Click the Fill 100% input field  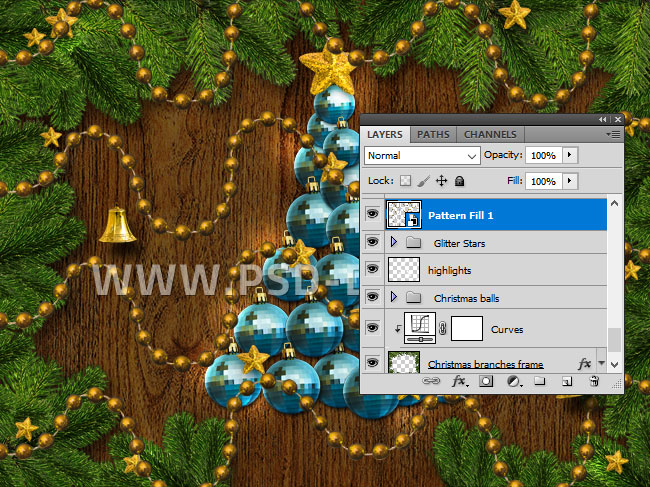click(x=543, y=182)
